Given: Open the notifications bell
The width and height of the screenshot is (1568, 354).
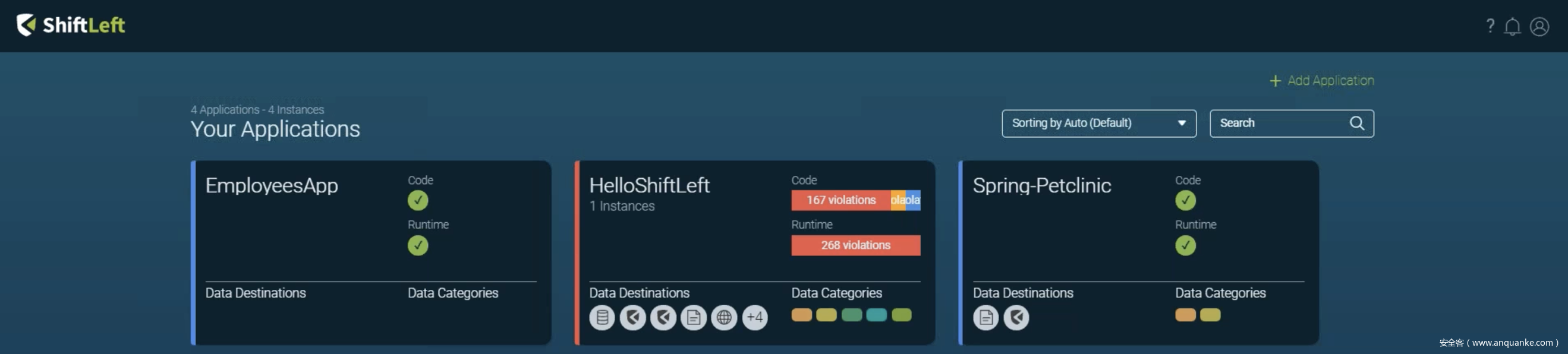Looking at the screenshot, I should tap(1513, 27).
